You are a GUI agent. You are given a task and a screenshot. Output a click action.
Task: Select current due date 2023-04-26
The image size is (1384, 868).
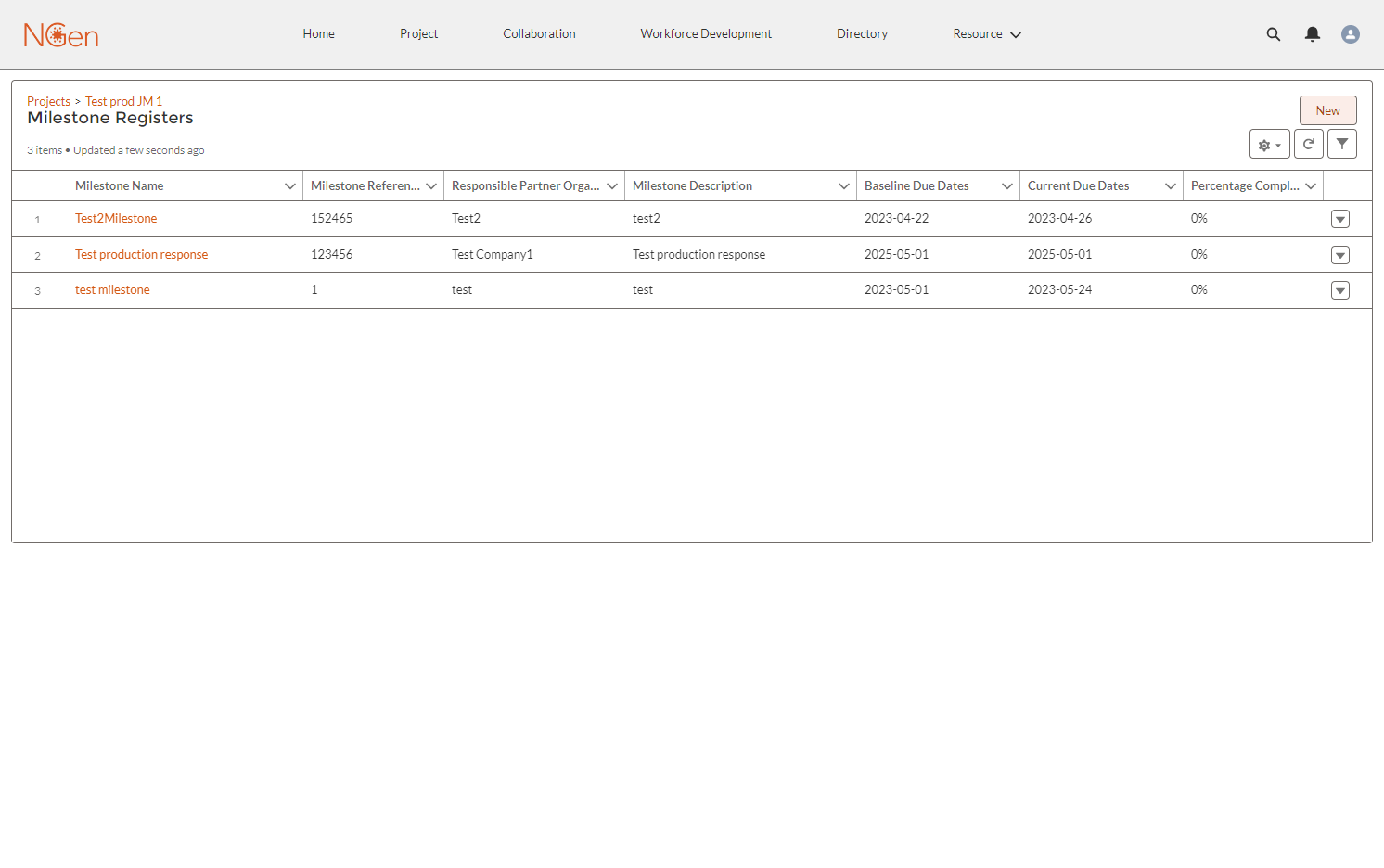pyautogui.click(x=1059, y=219)
